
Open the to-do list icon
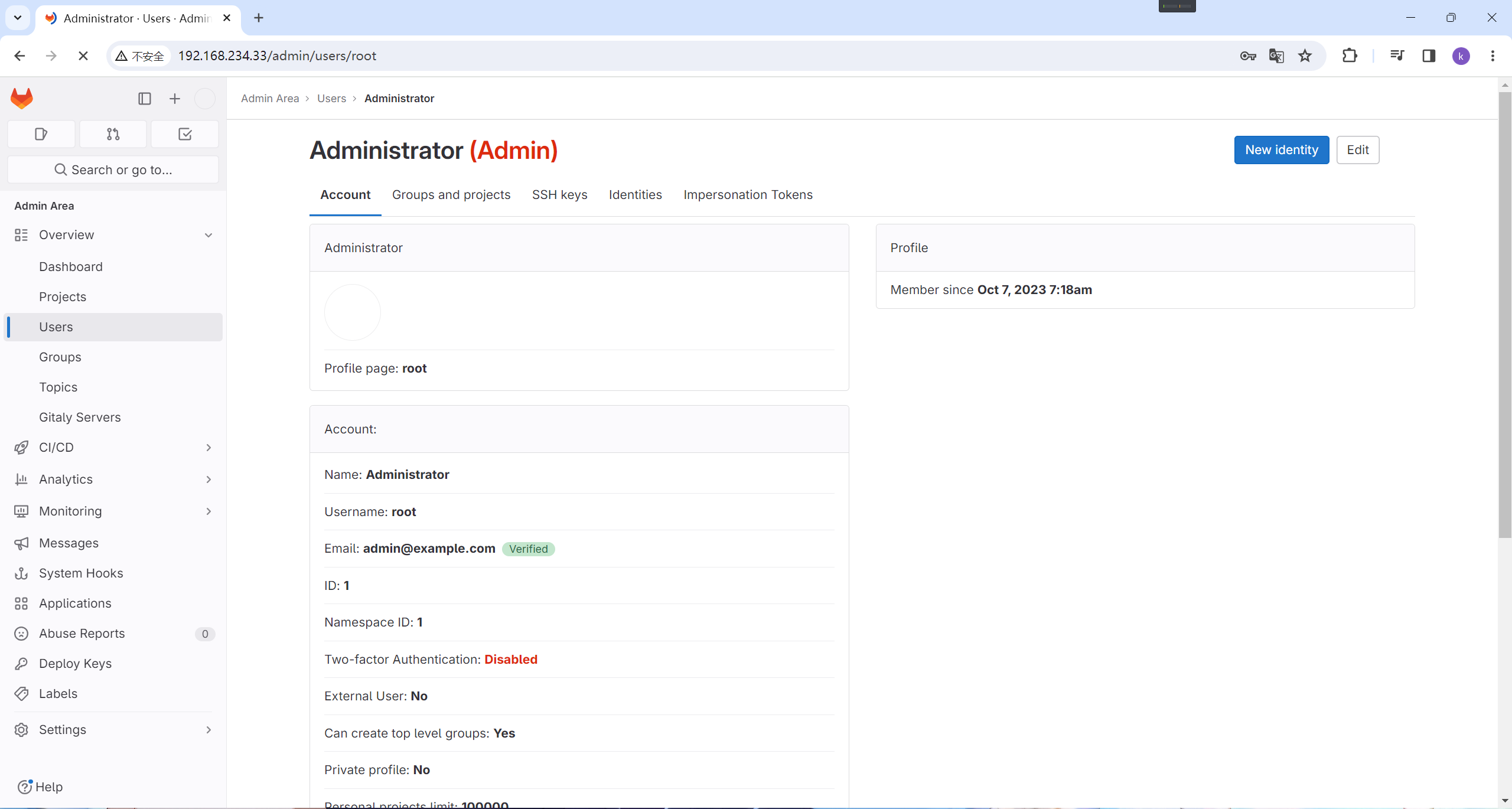pyautogui.click(x=185, y=134)
